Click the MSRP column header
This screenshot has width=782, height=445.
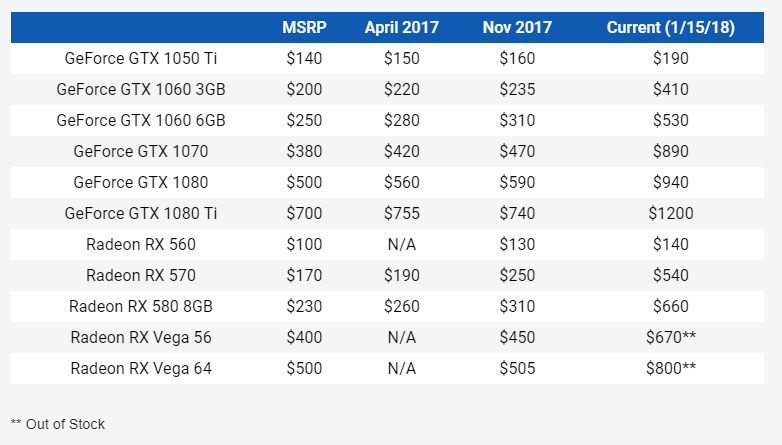(x=304, y=28)
